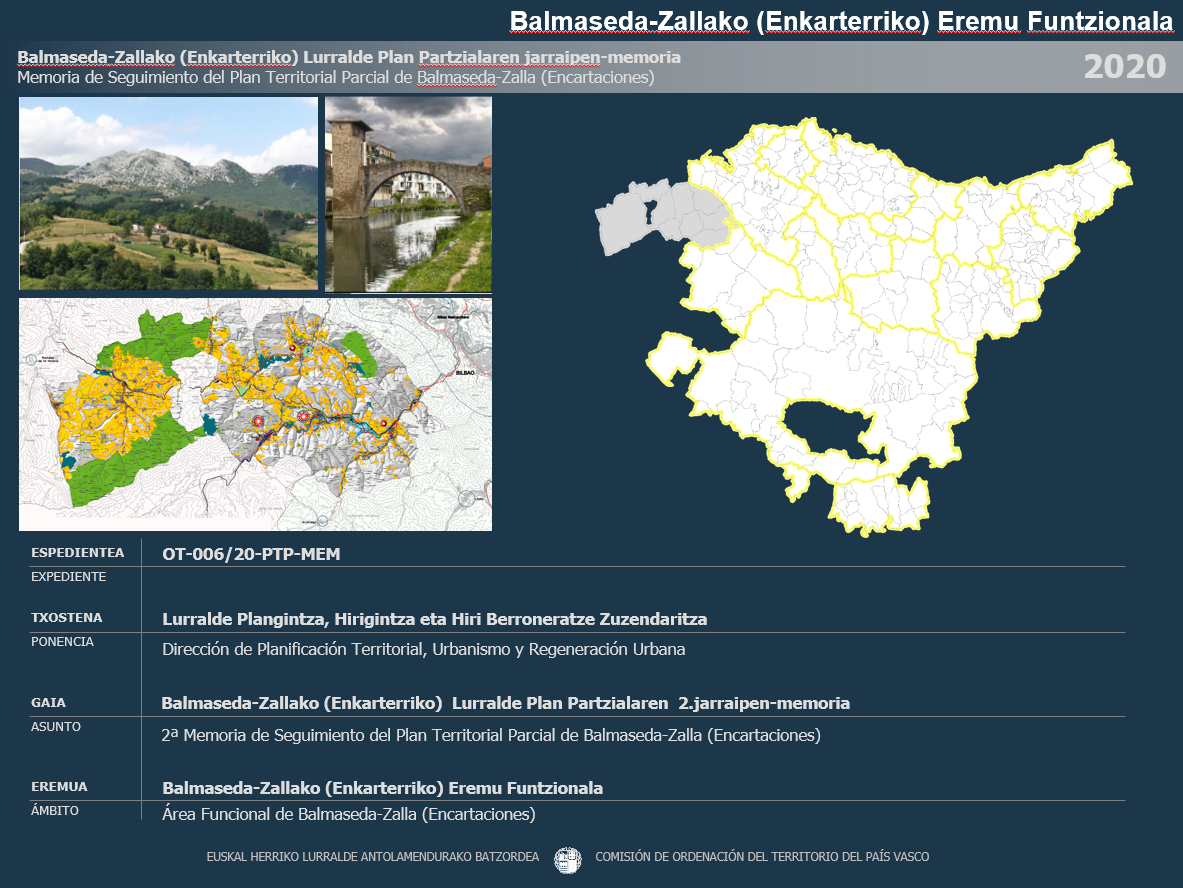Image resolution: width=1183 pixels, height=888 pixels.
Task: Click the ESPEDIENTEA label
Action: (x=78, y=553)
